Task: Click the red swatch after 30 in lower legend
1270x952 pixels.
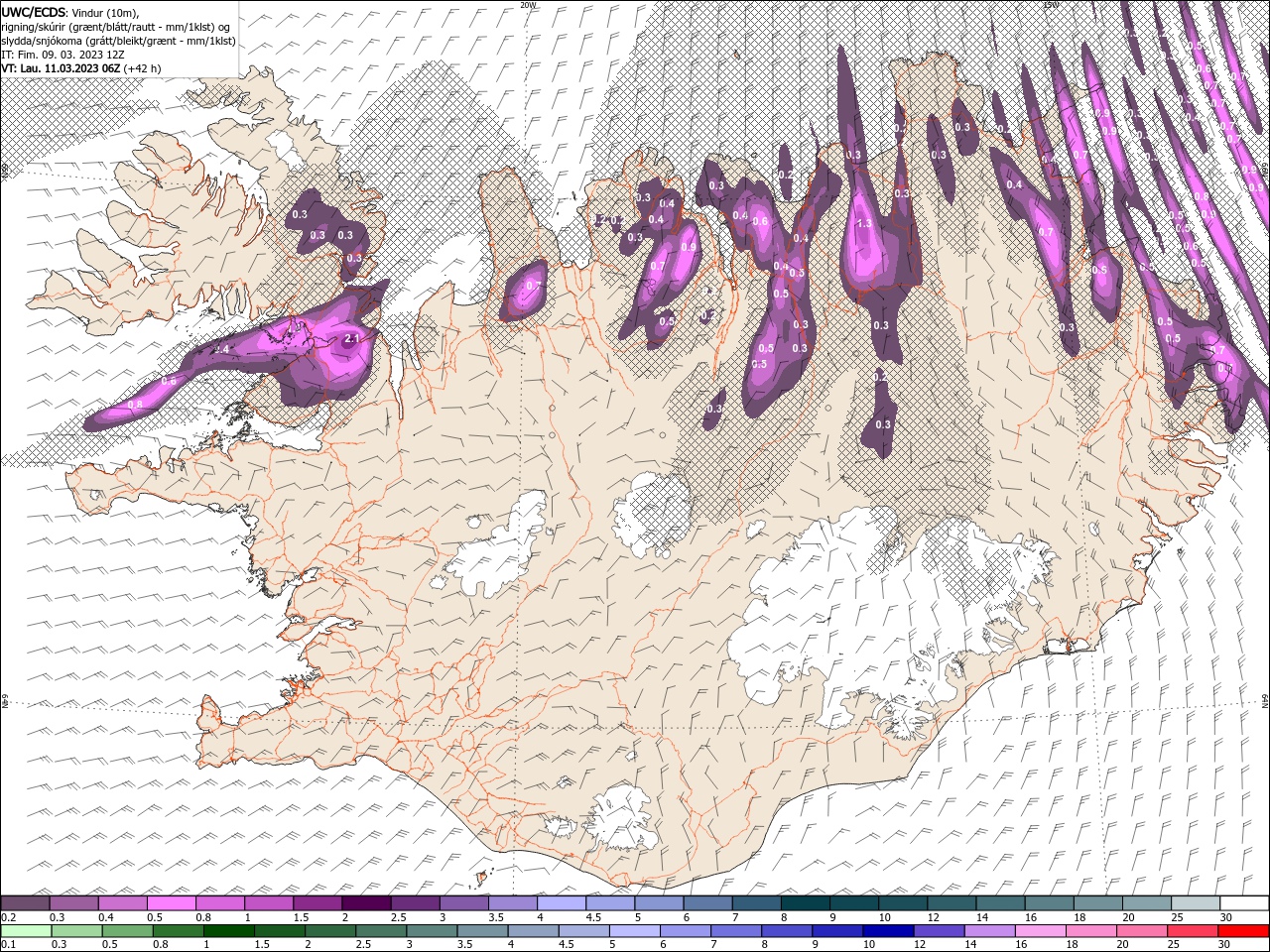Action: (x=1242, y=931)
